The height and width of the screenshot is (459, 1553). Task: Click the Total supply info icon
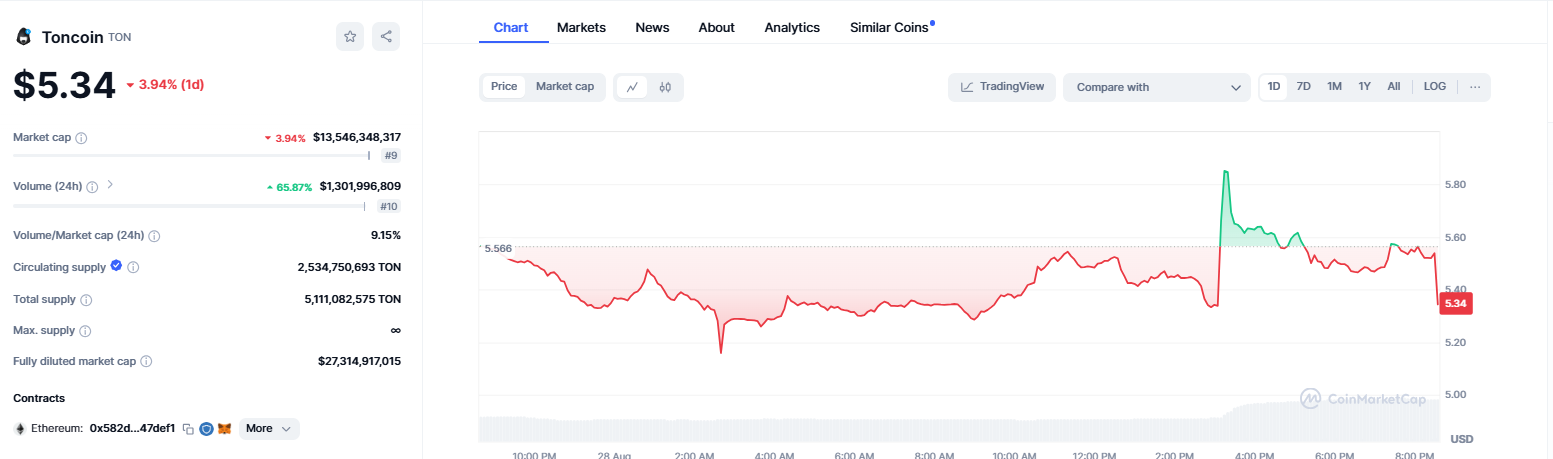click(x=86, y=299)
